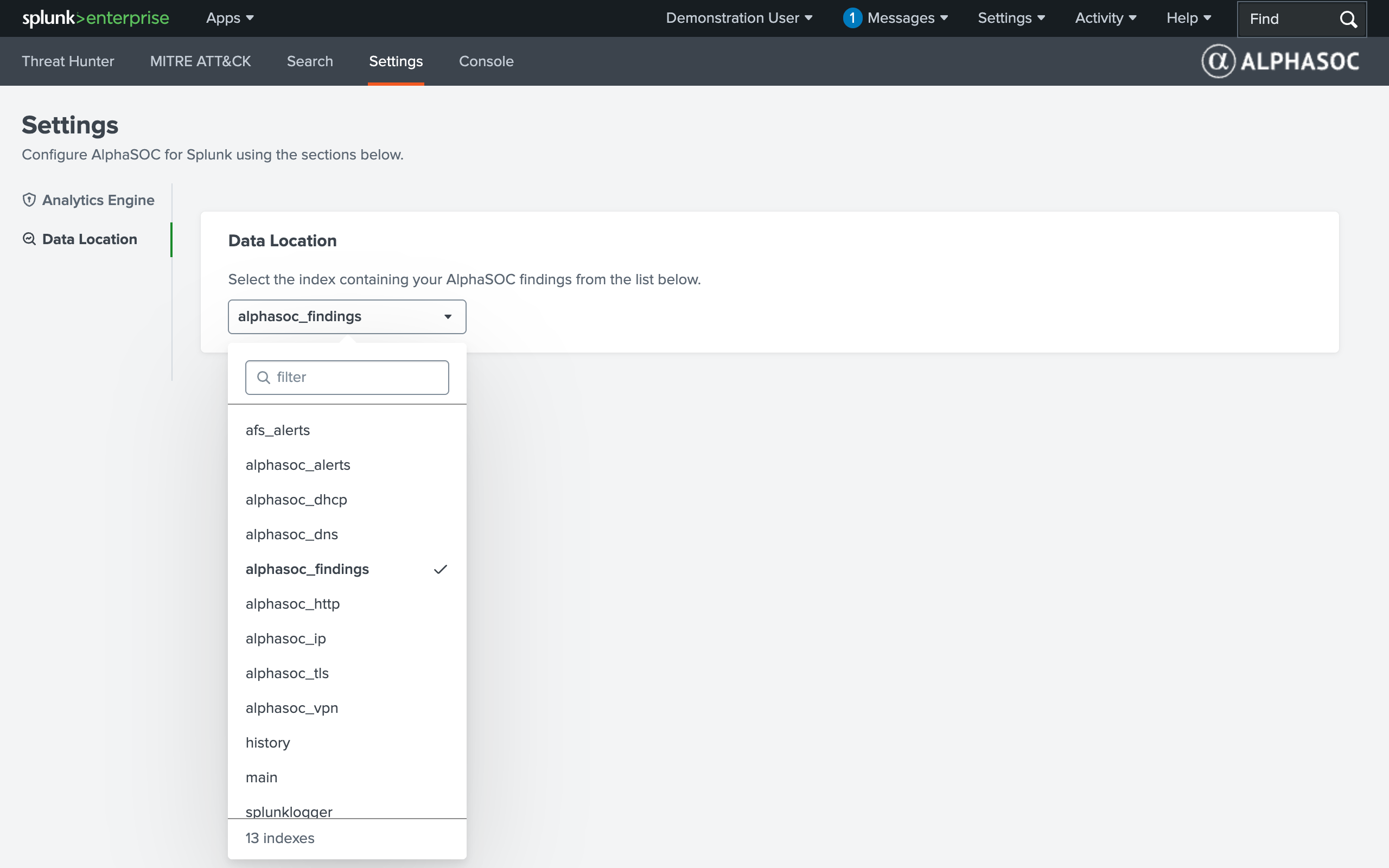Open the Demonstration User menu

[740, 18]
